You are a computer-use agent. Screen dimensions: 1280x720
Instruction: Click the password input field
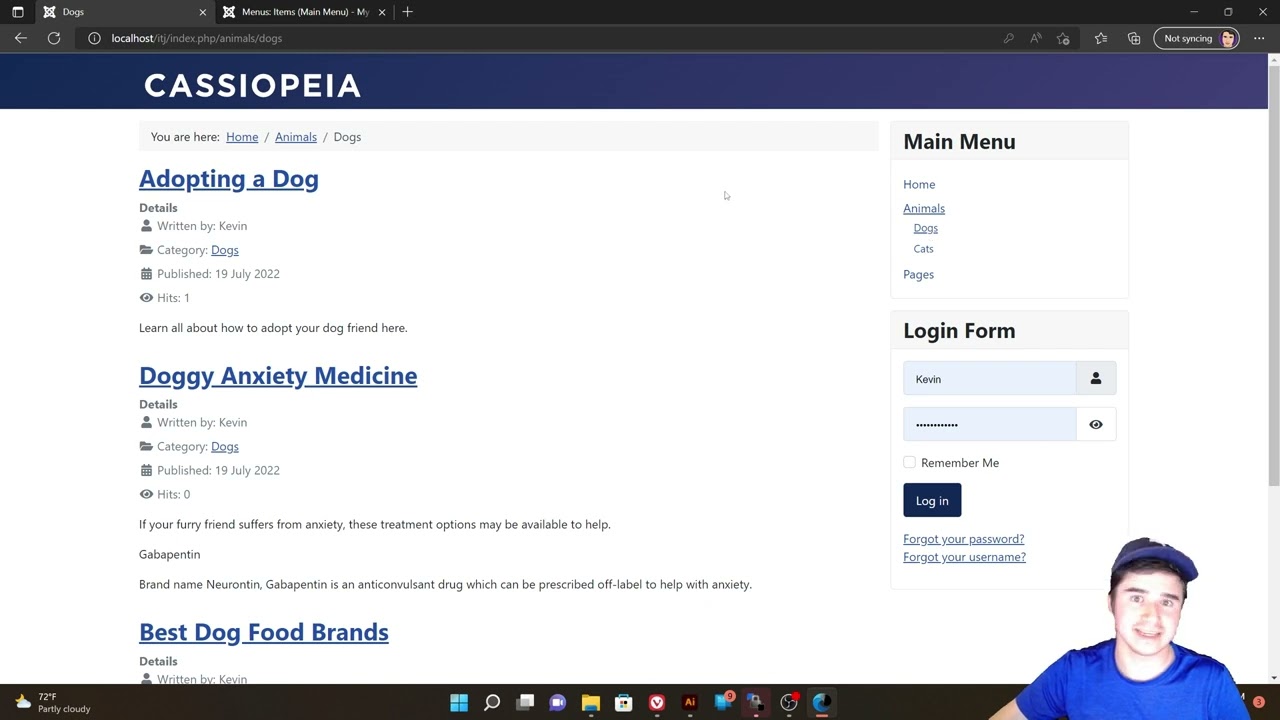[x=990, y=425]
